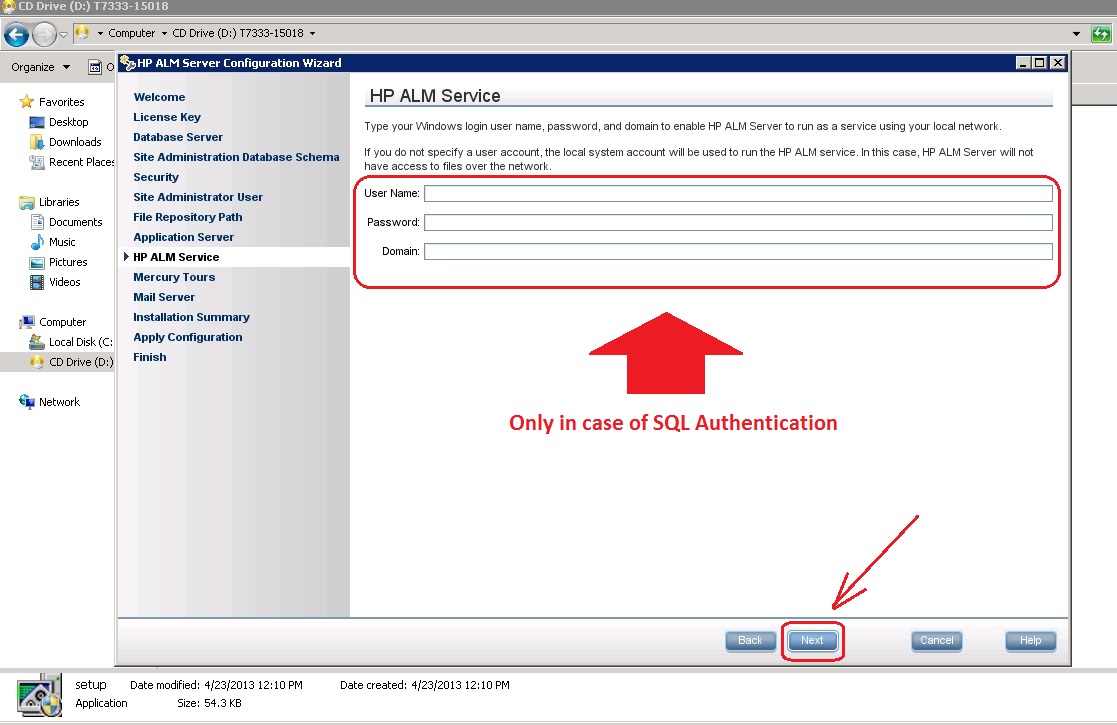
Task: Select the Finish step
Action: click(150, 356)
